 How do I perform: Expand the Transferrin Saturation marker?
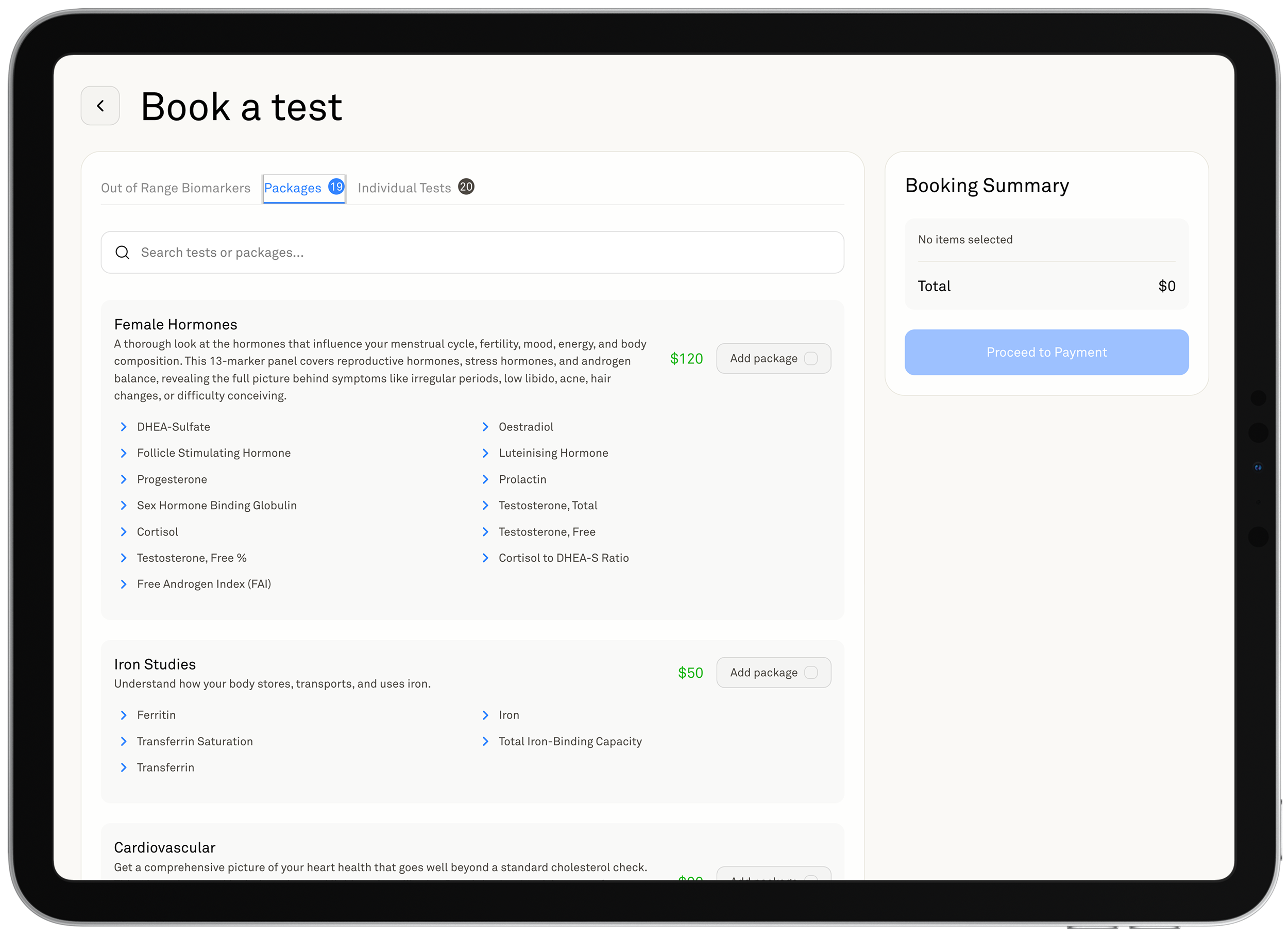point(194,741)
